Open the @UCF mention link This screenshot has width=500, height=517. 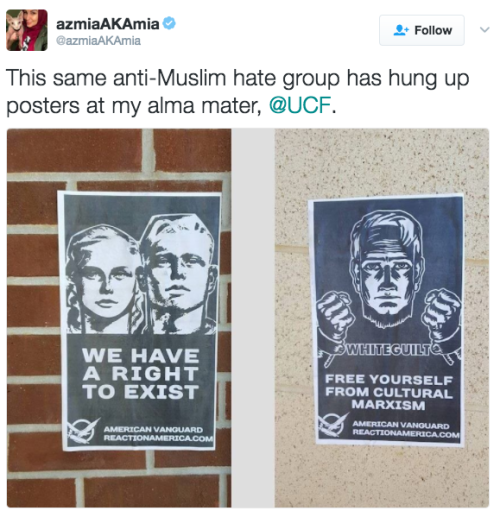(x=300, y=105)
